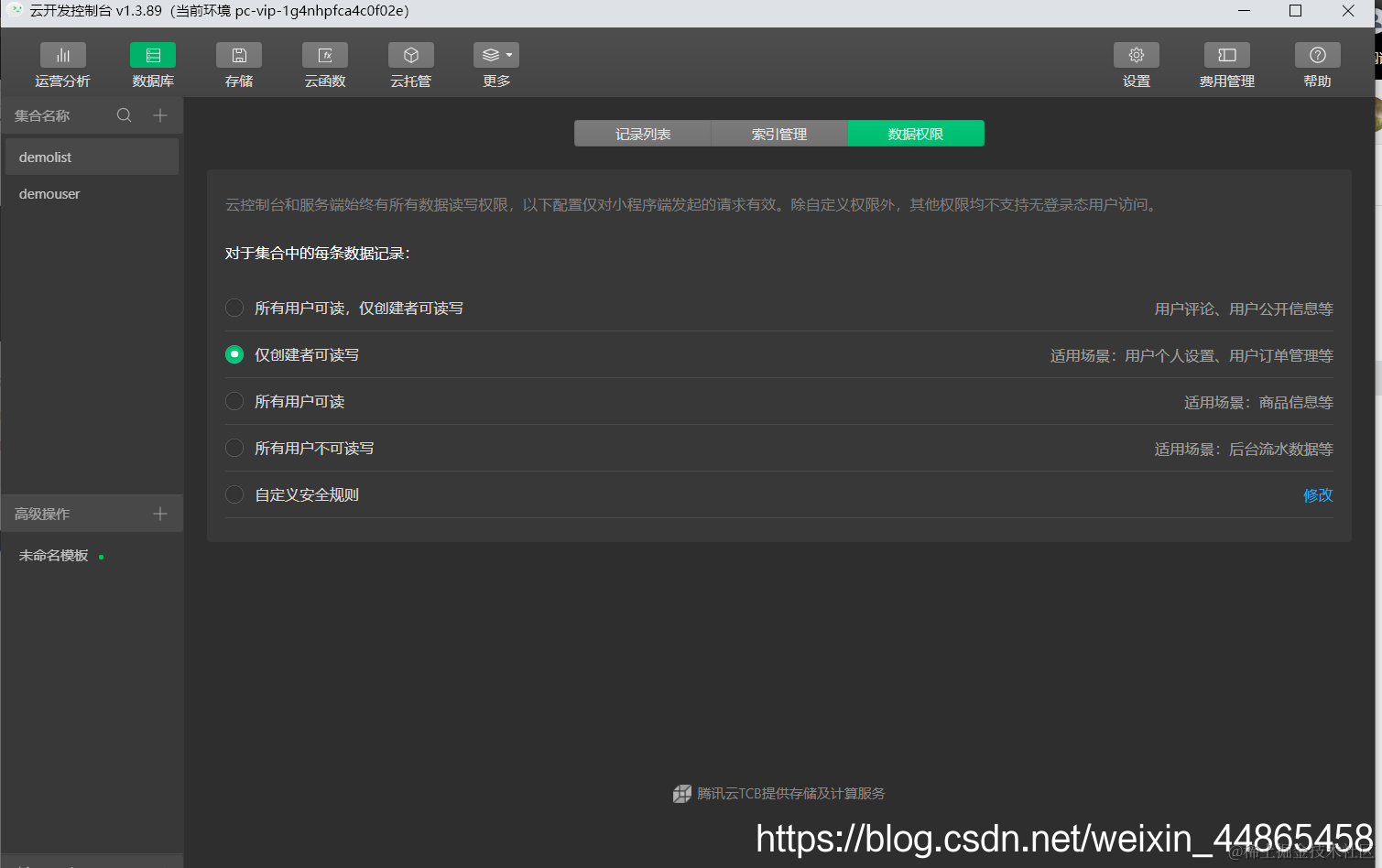Switch to the 索引管理 tab

(779, 134)
